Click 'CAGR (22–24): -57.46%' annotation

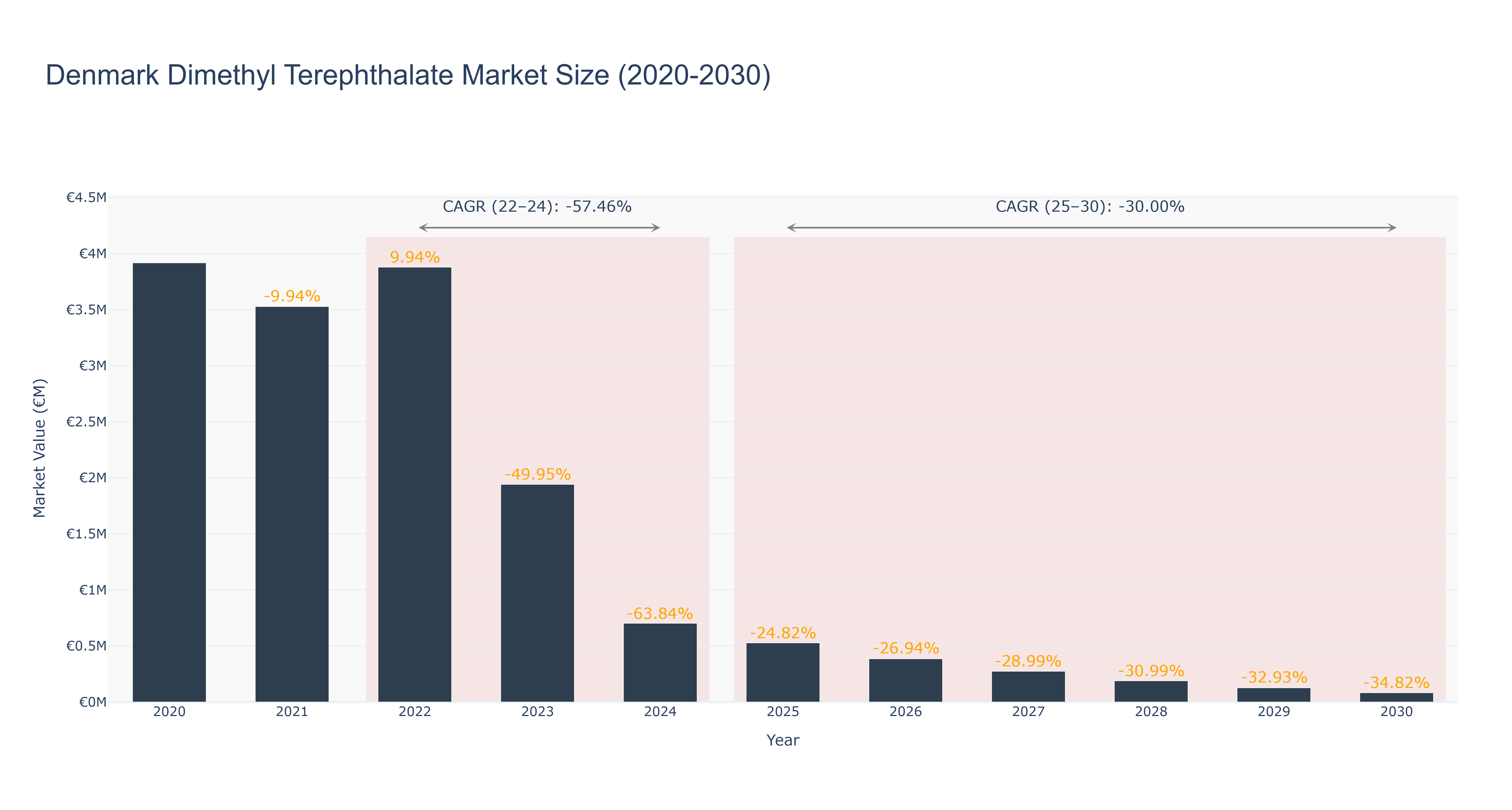537,207
